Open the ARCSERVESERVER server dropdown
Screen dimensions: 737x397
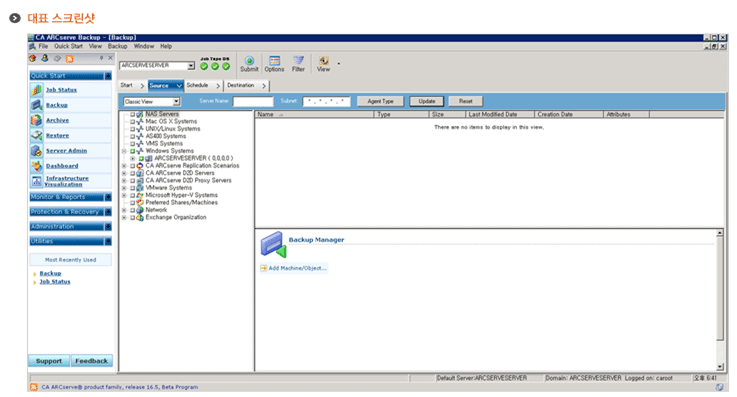coord(191,66)
